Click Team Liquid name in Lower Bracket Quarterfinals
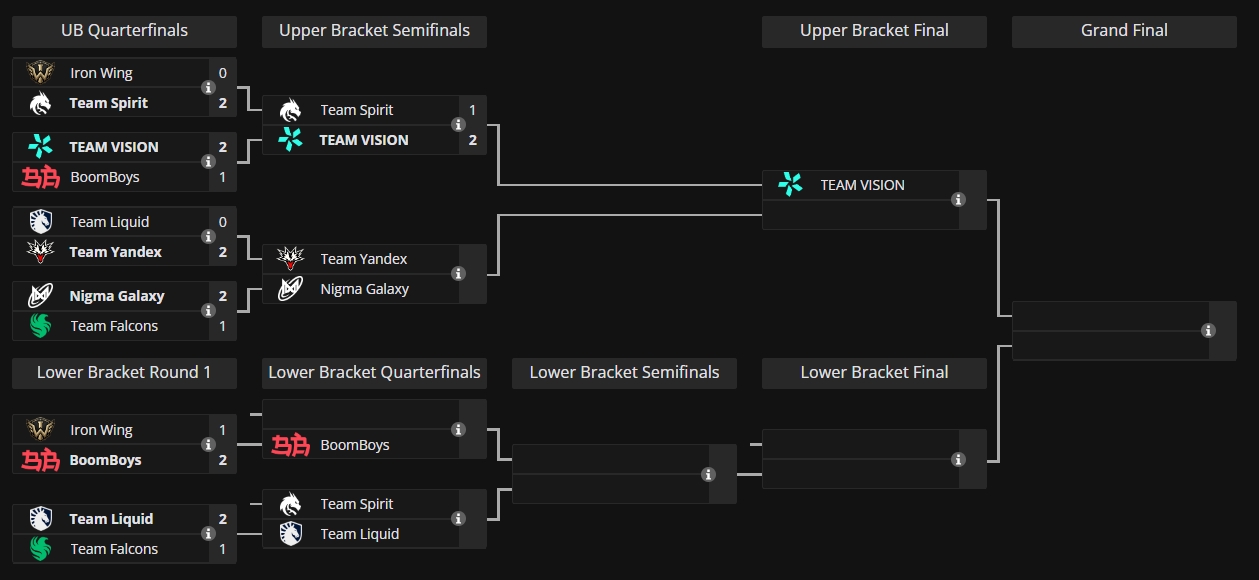The height and width of the screenshot is (580, 1259). pos(360,534)
